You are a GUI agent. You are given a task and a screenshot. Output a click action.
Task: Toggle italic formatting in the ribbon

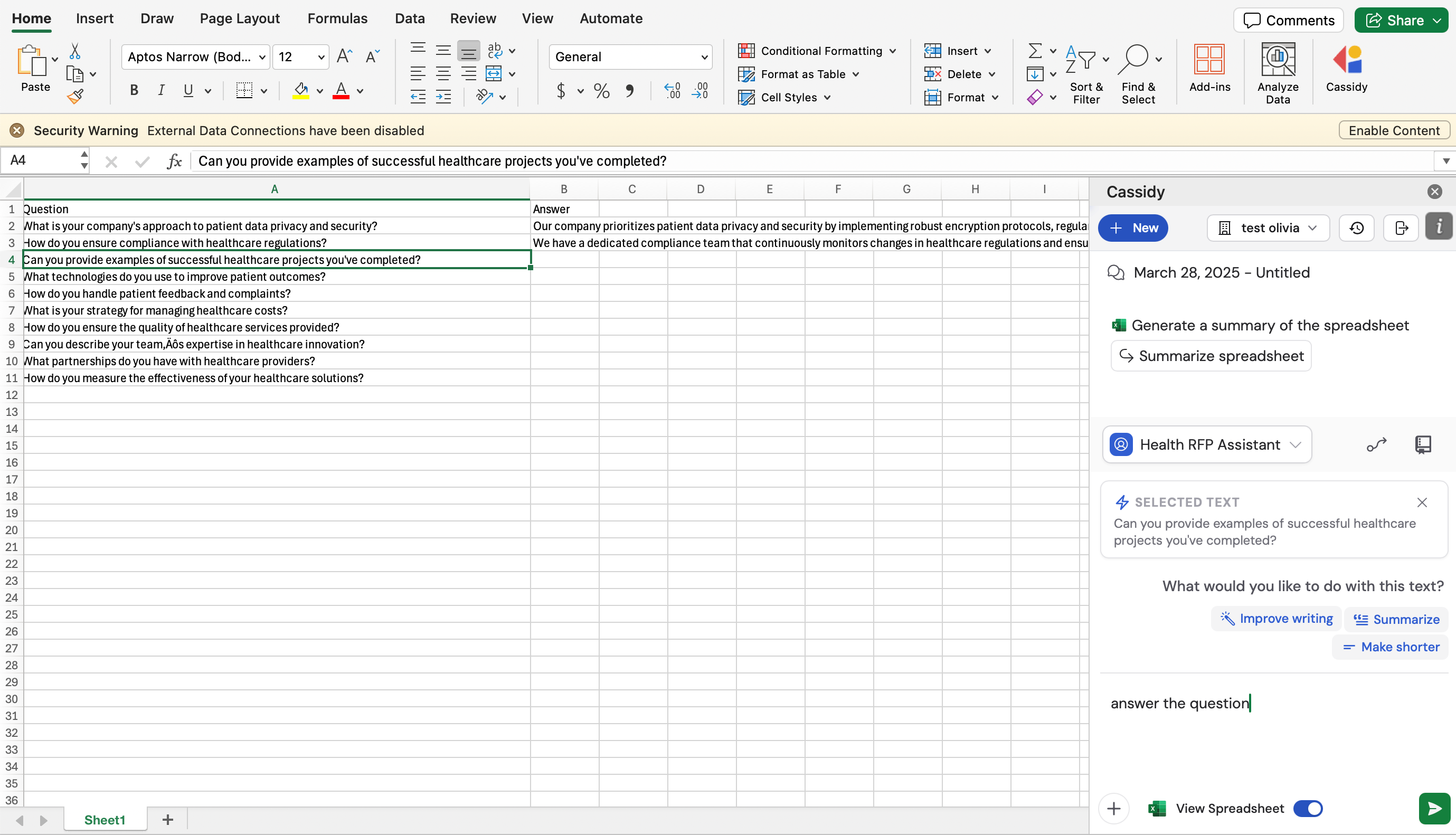pos(161,90)
